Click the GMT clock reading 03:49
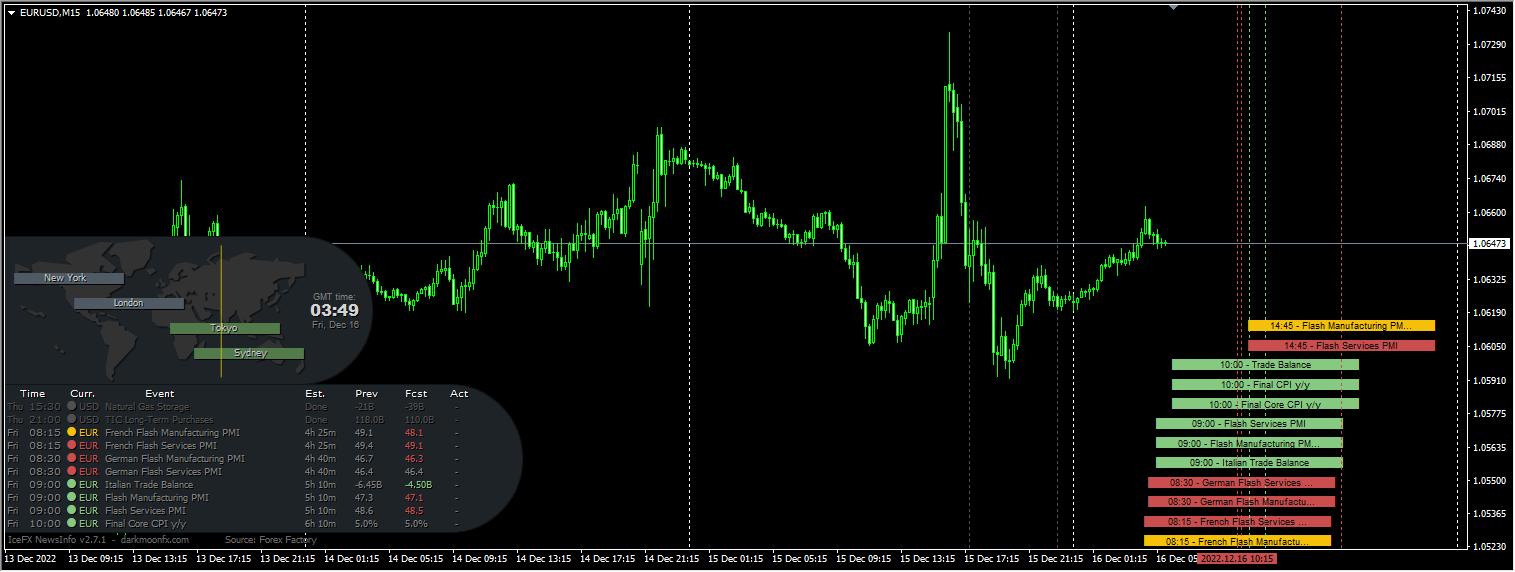1515x572 pixels. (334, 310)
